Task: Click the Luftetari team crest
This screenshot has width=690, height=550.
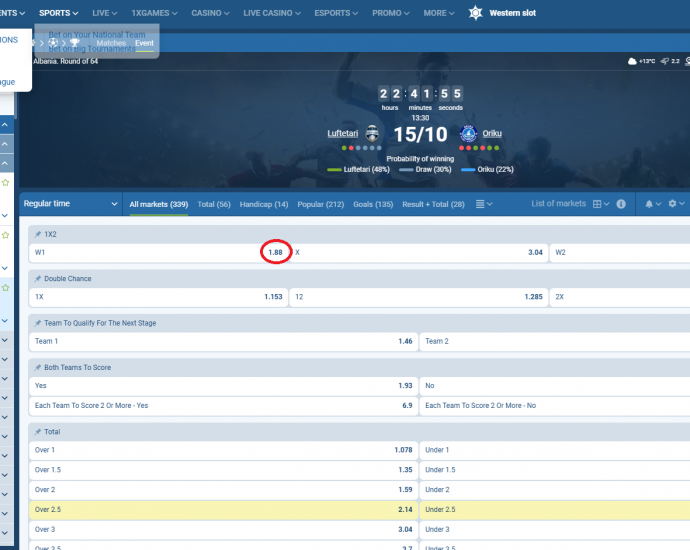Action: click(x=372, y=133)
